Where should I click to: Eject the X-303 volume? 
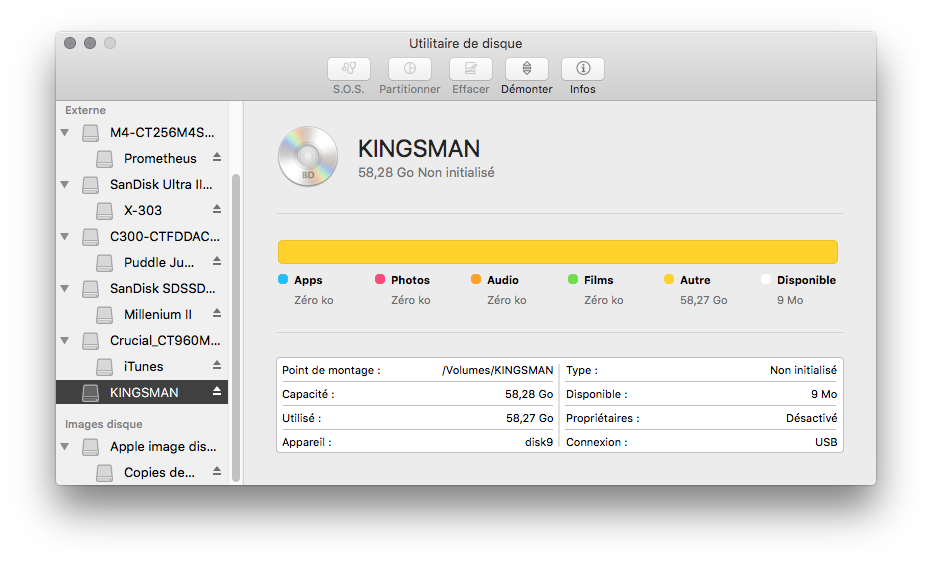(217, 209)
